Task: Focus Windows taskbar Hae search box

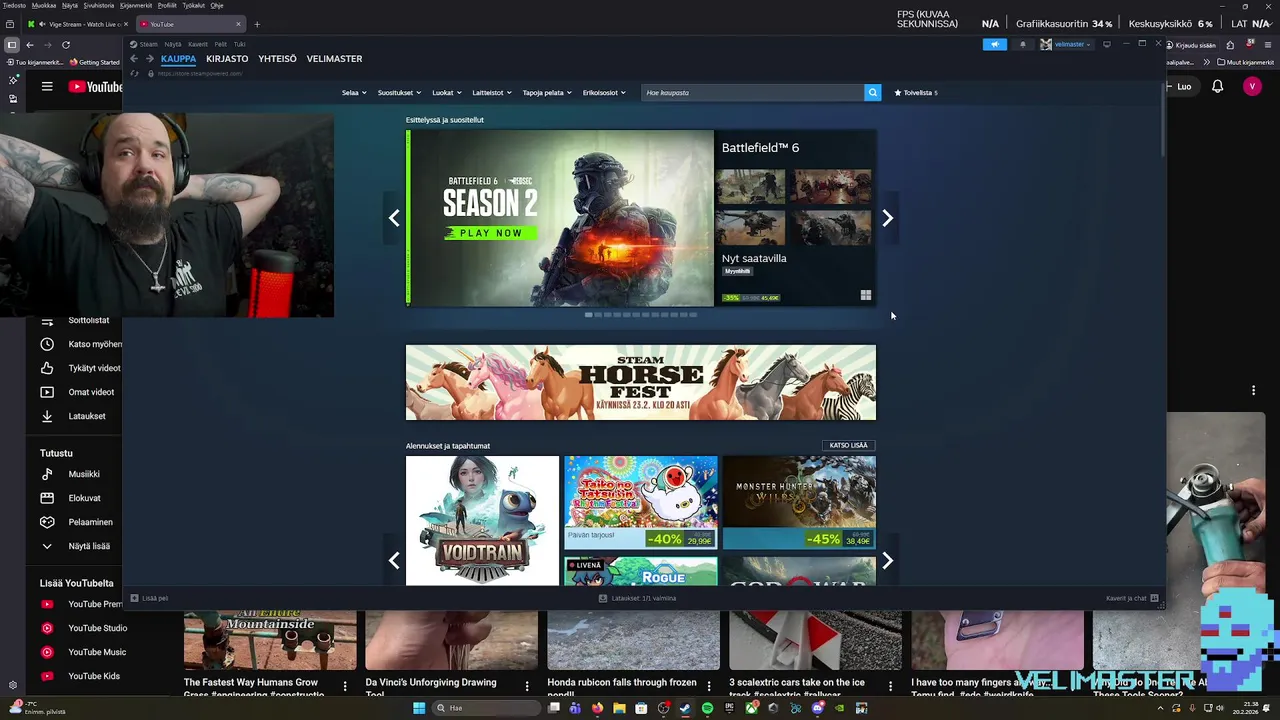Action: pyautogui.click(x=487, y=708)
